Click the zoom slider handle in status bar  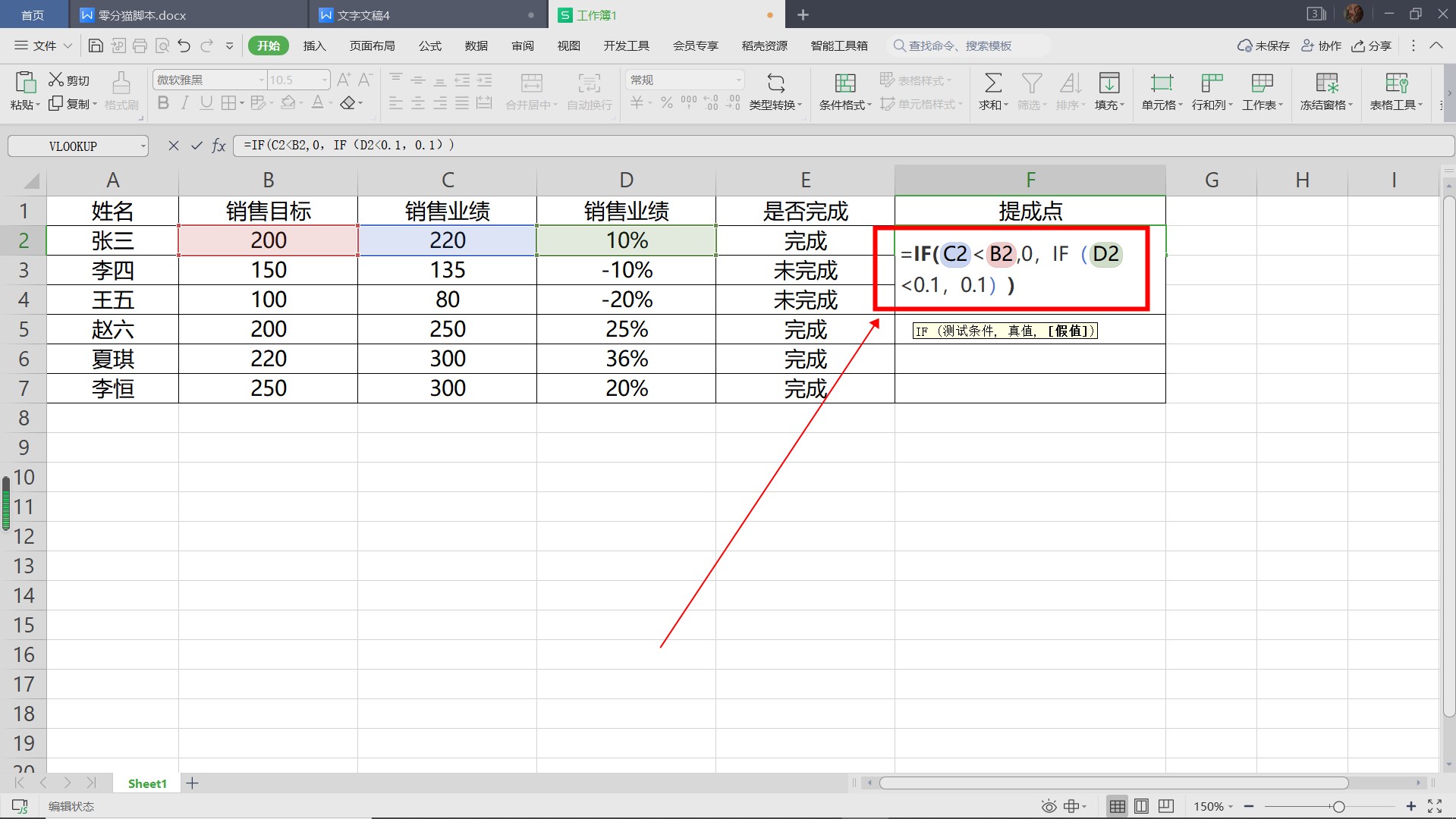click(1338, 806)
